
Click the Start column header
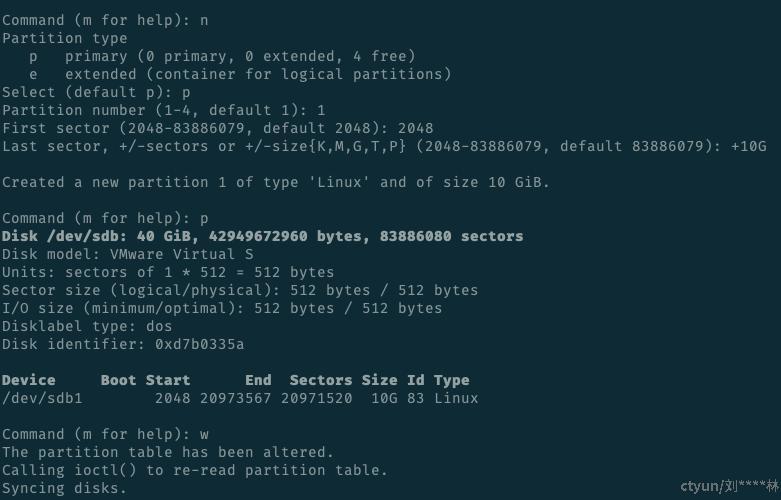coord(168,380)
